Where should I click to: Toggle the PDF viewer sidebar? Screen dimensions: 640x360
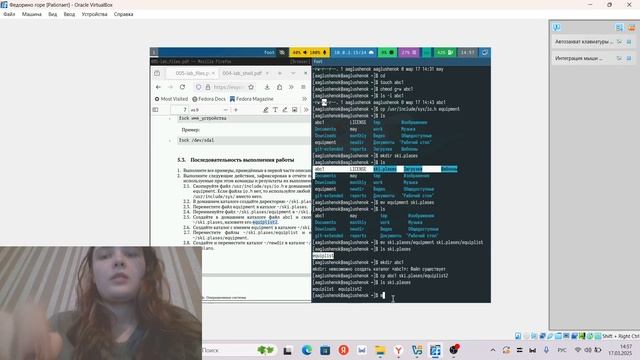click(x=156, y=110)
